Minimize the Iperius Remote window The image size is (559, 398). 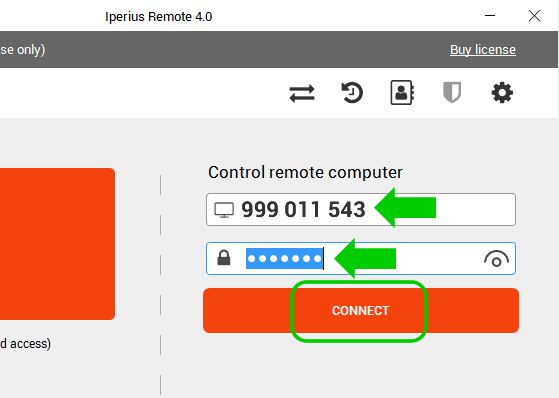click(490, 16)
